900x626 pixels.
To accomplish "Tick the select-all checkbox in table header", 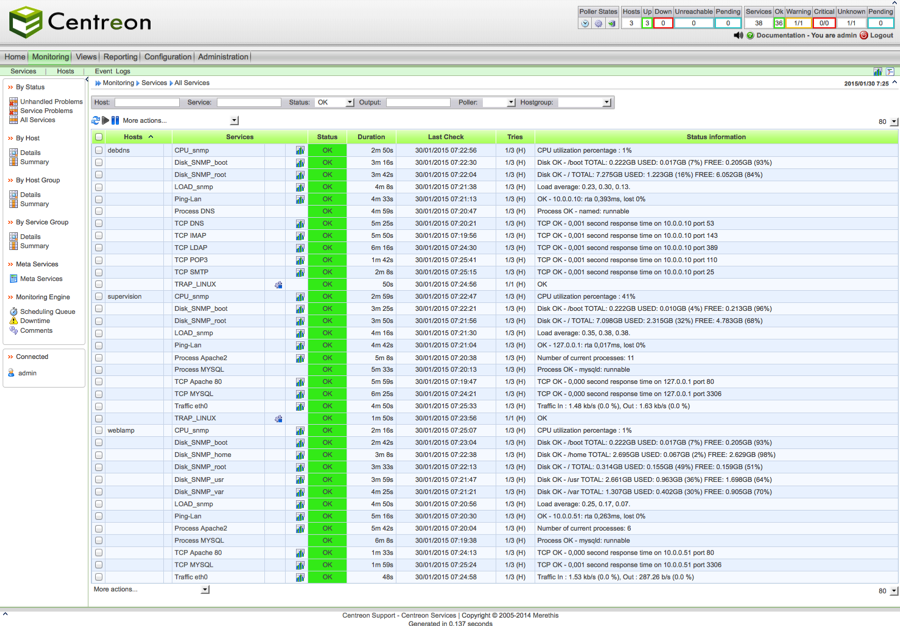I will pyautogui.click(x=99, y=137).
